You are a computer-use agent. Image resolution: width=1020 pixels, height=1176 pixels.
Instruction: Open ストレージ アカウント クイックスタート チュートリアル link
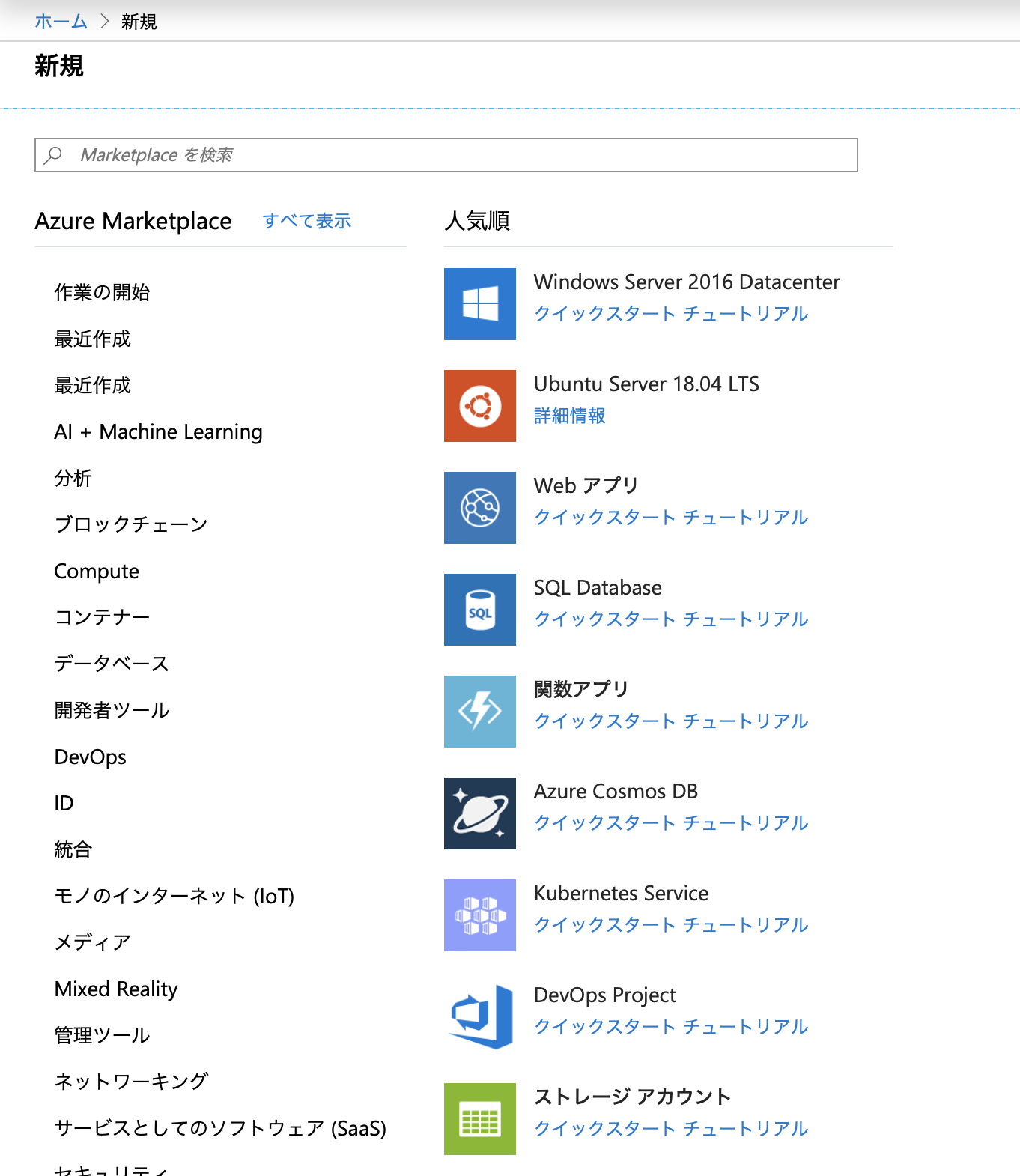click(671, 1129)
